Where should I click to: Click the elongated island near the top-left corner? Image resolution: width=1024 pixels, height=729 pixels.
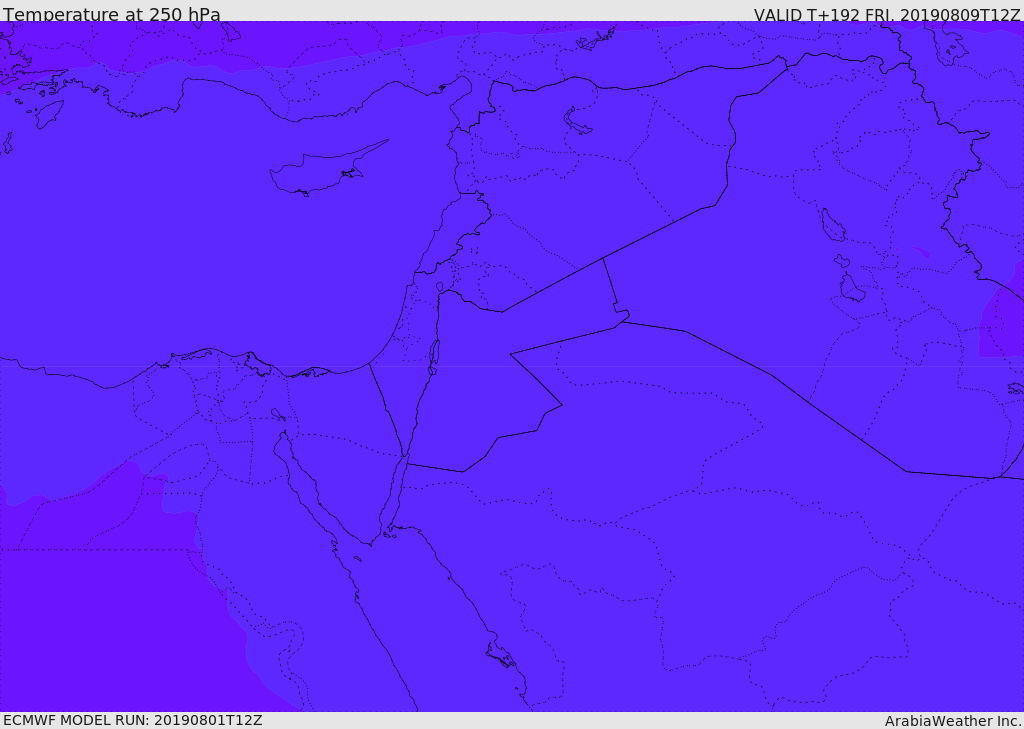(x=48, y=113)
